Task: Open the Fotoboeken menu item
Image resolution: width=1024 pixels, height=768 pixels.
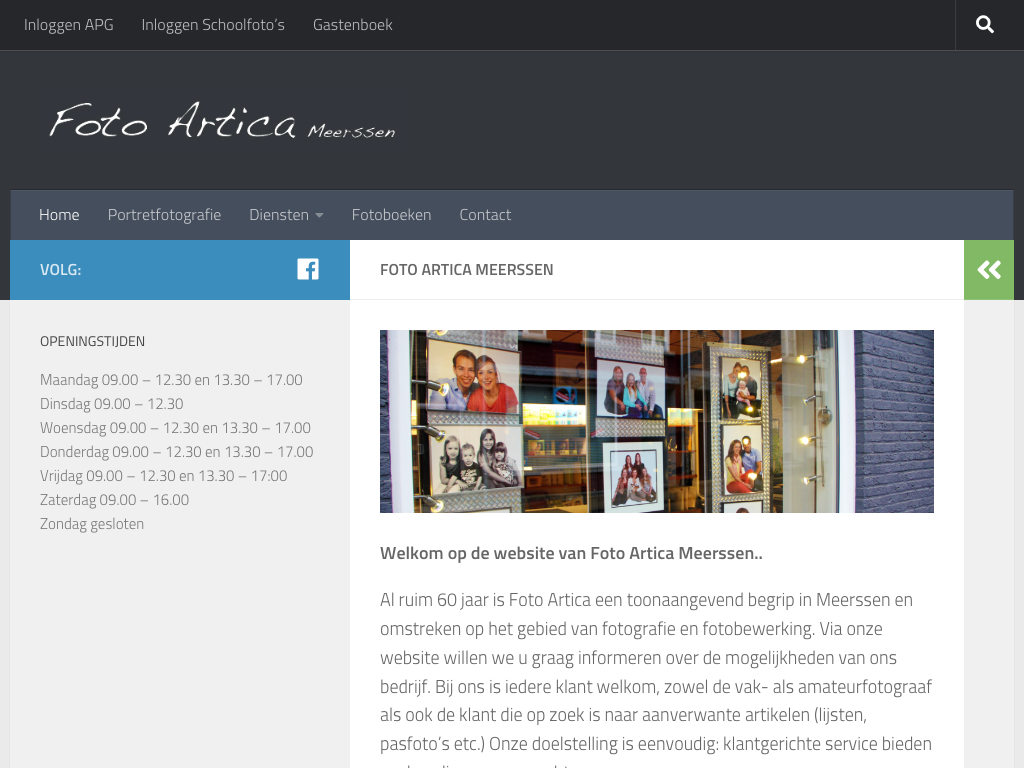Action: click(x=391, y=215)
